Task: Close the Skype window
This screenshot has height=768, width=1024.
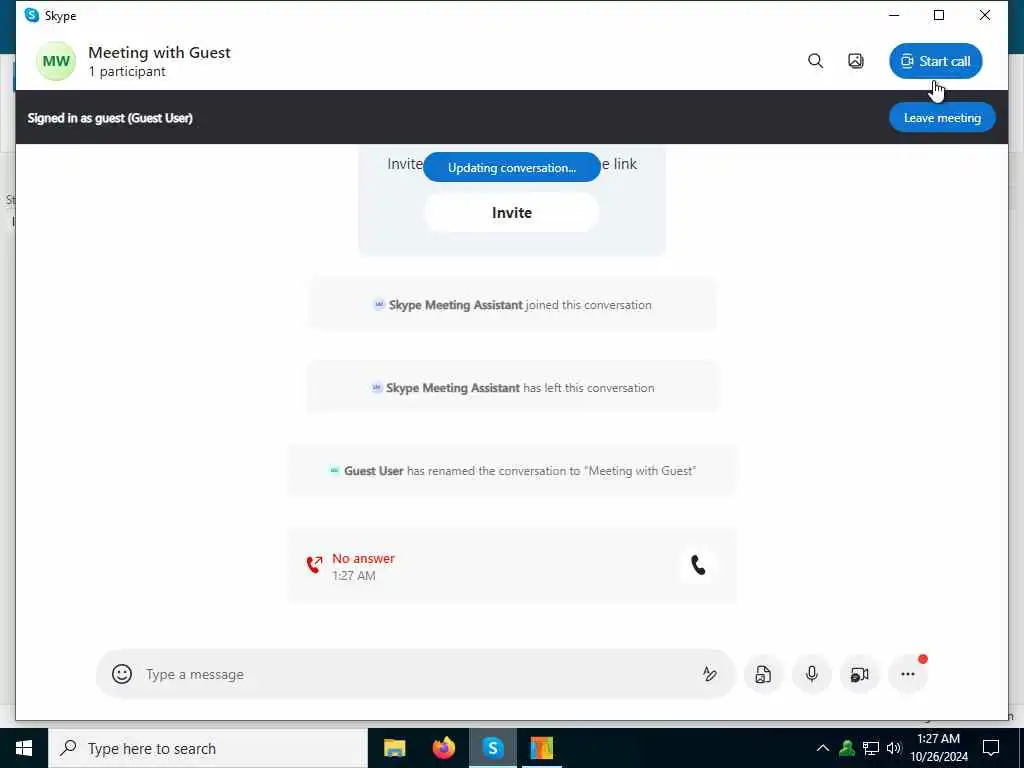Action: 985,15
